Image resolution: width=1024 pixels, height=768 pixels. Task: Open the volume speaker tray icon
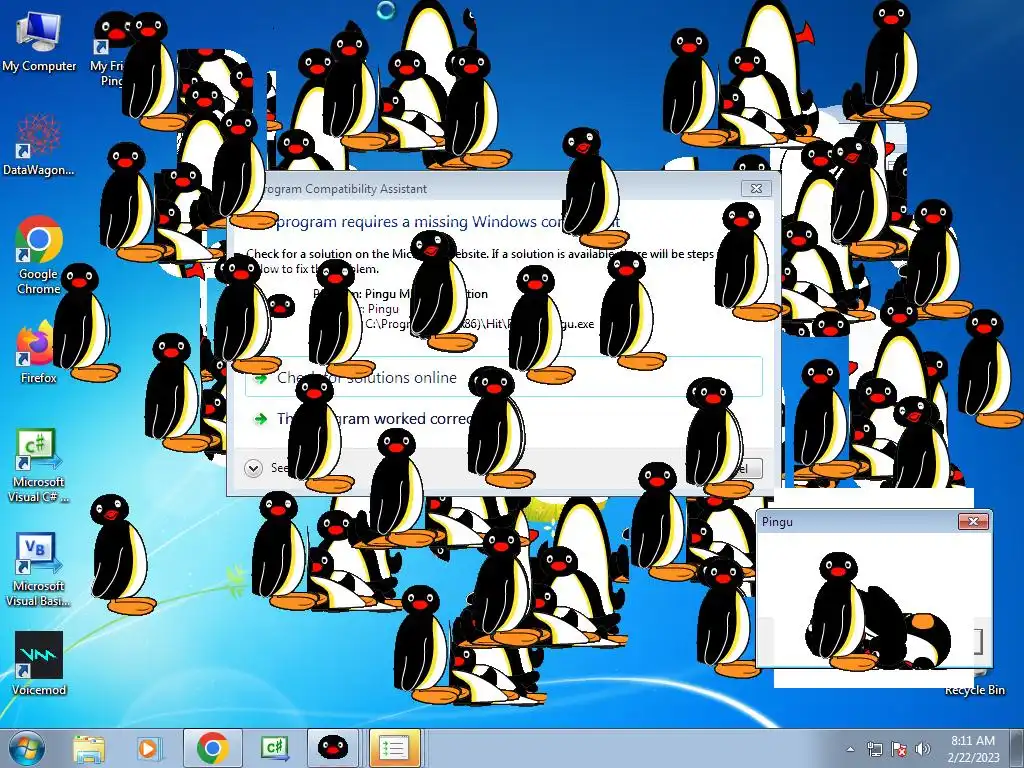coord(922,749)
